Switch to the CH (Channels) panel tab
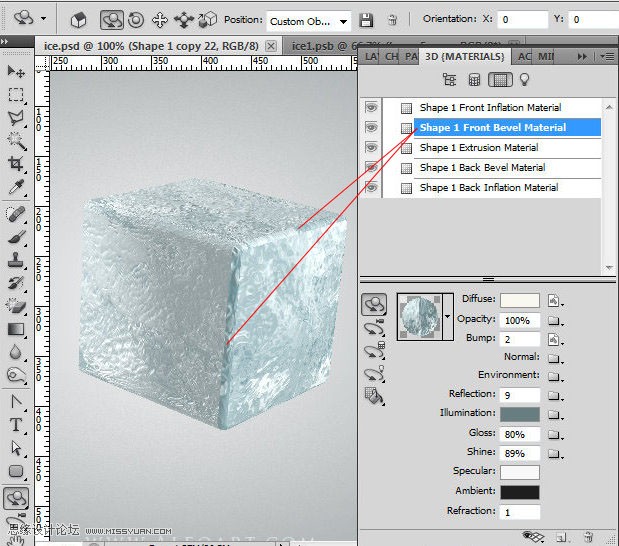This screenshot has height=546, width=619. (x=391, y=56)
